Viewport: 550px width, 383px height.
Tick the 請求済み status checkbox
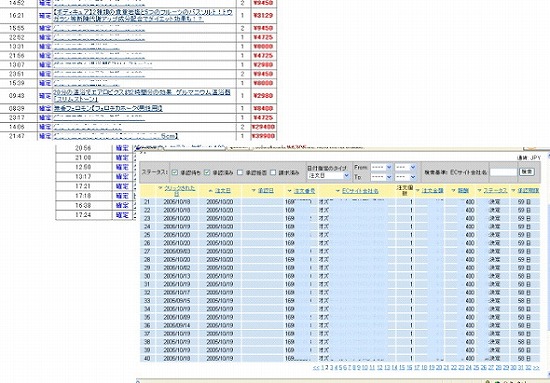273,172
